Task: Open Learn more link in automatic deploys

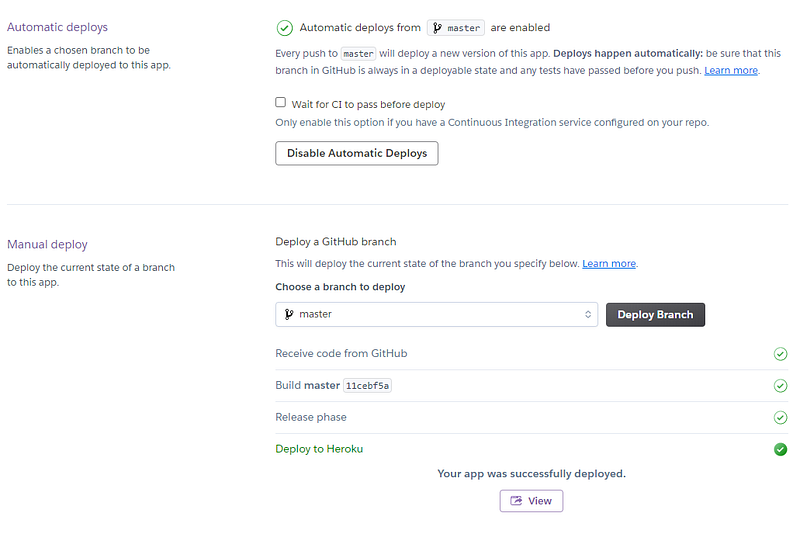Action: coord(731,70)
